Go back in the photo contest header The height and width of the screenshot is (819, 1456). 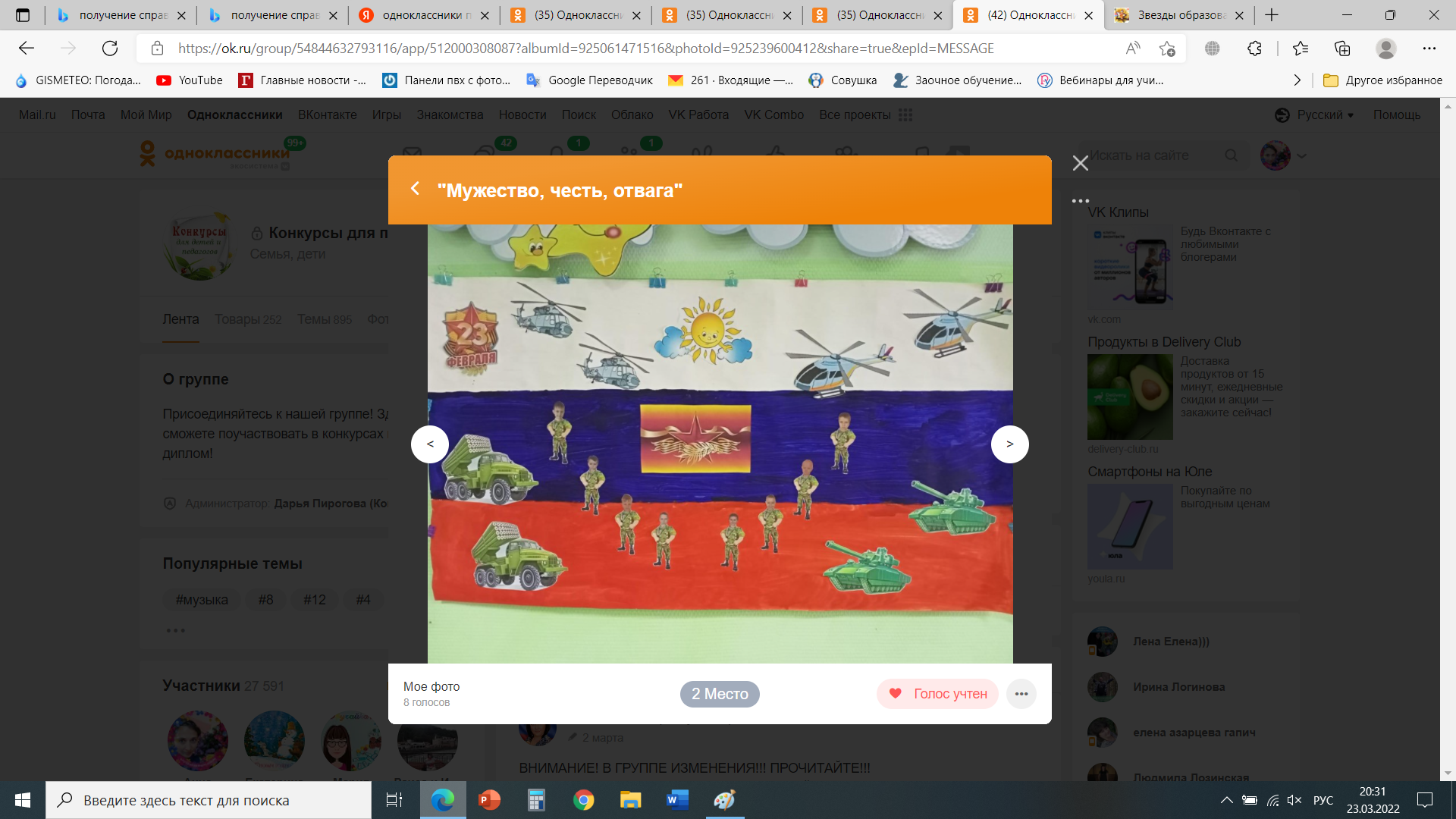[415, 189]
